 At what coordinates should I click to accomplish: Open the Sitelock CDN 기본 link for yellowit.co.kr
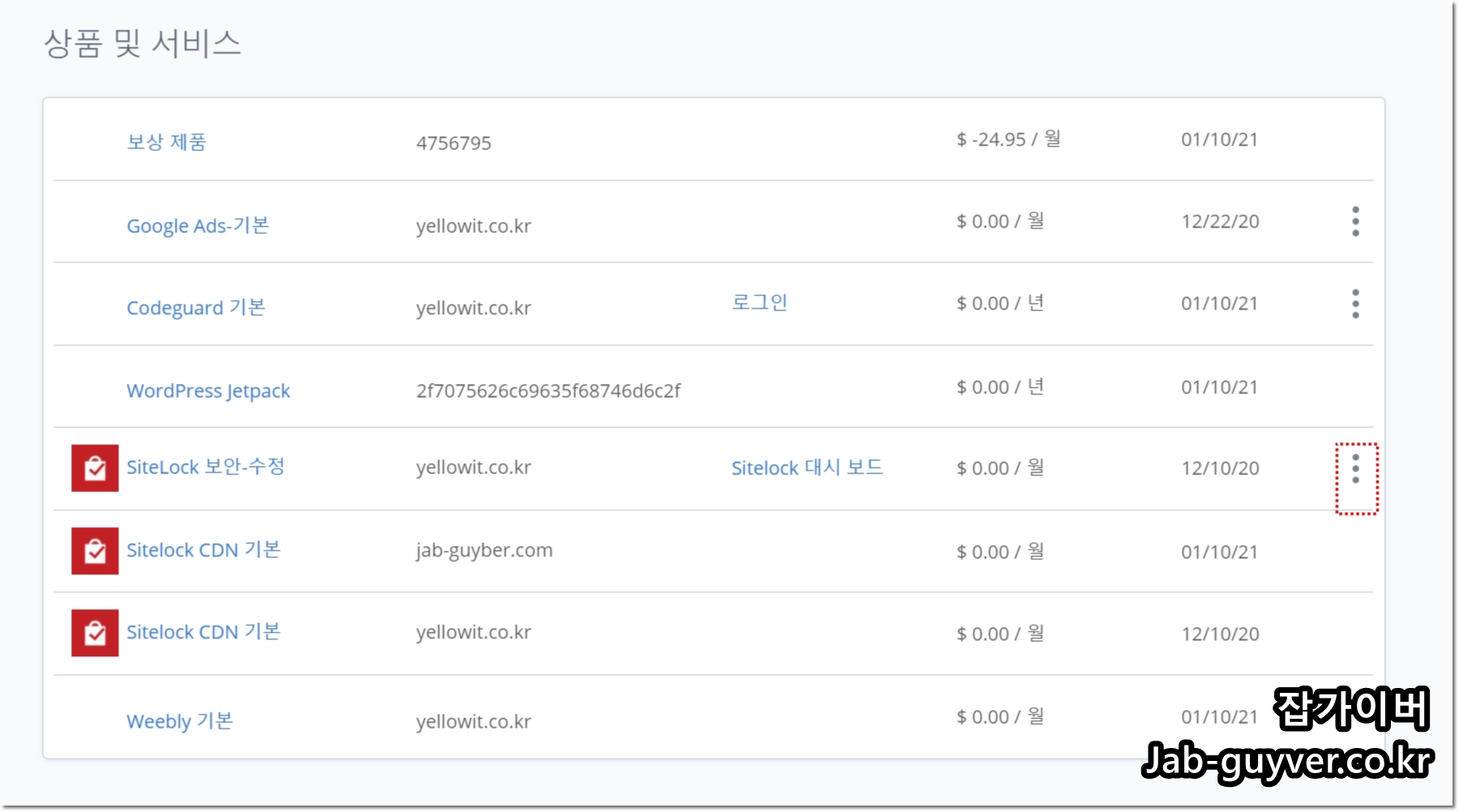click(203, 631)
